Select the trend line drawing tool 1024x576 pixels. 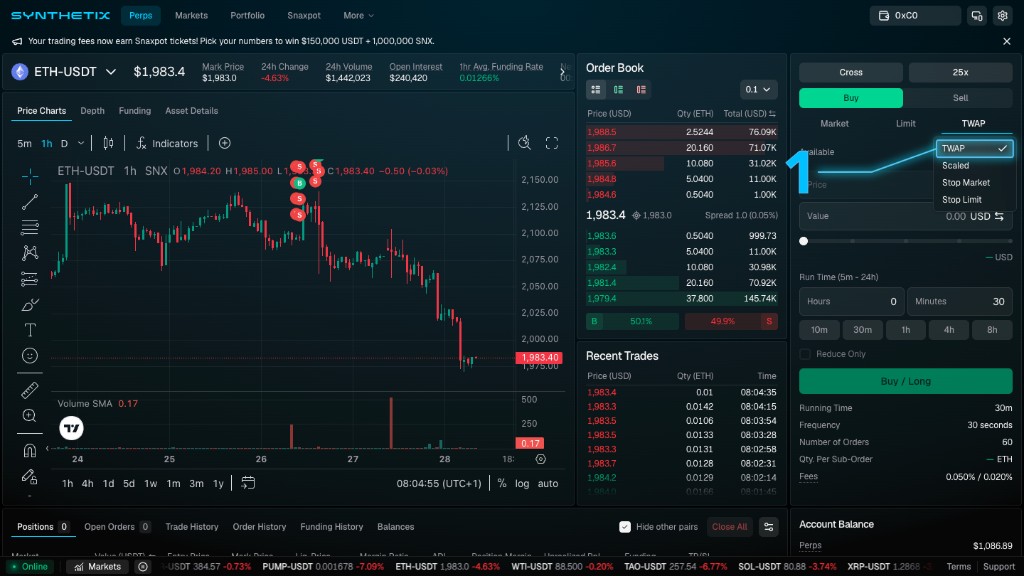29,202
